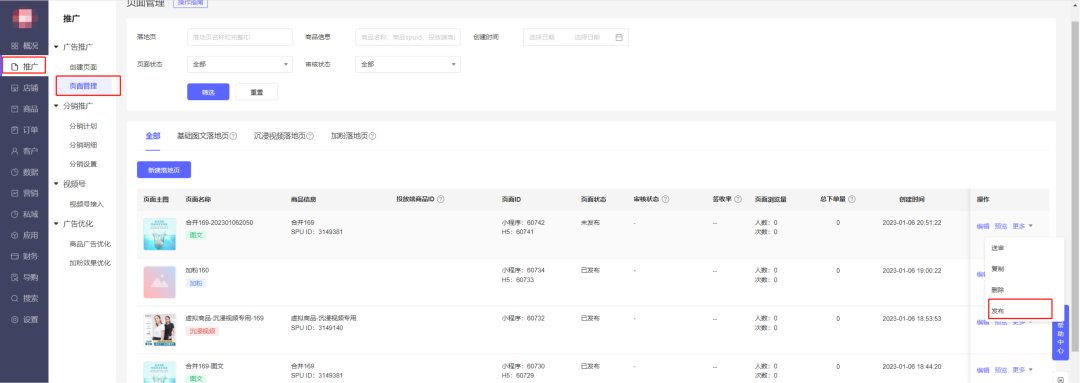Image resolution: width=1080 pixels, height=383 pixels.
Task: Click help icon next to 审核状态 column header
Action: pyautogui.click(x=666, y=199)
